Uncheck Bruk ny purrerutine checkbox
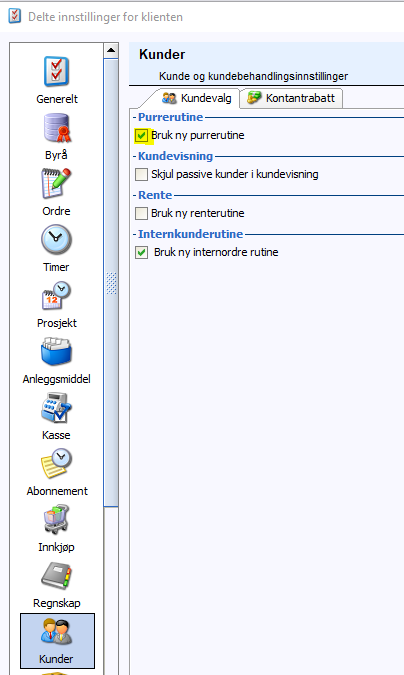Viewport: 404px width, 675px height. point(141,136)
